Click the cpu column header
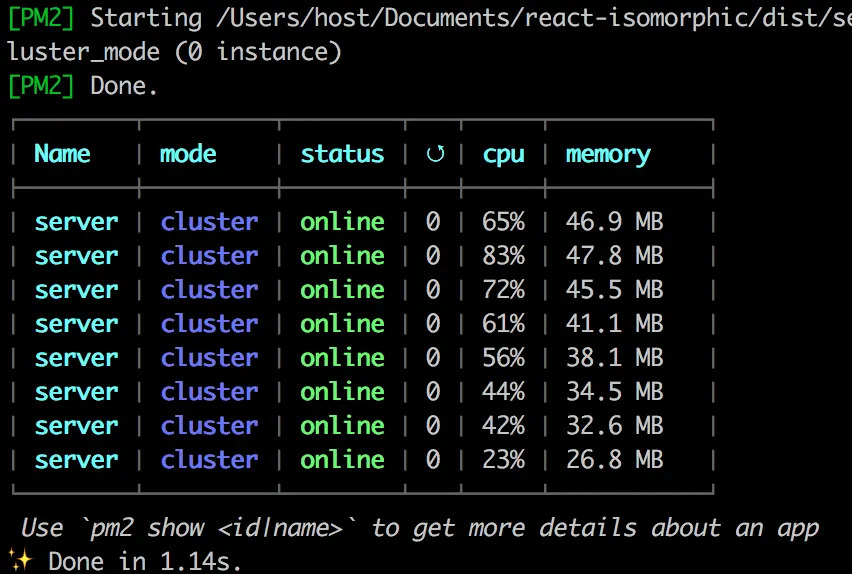 click(504, 155)
